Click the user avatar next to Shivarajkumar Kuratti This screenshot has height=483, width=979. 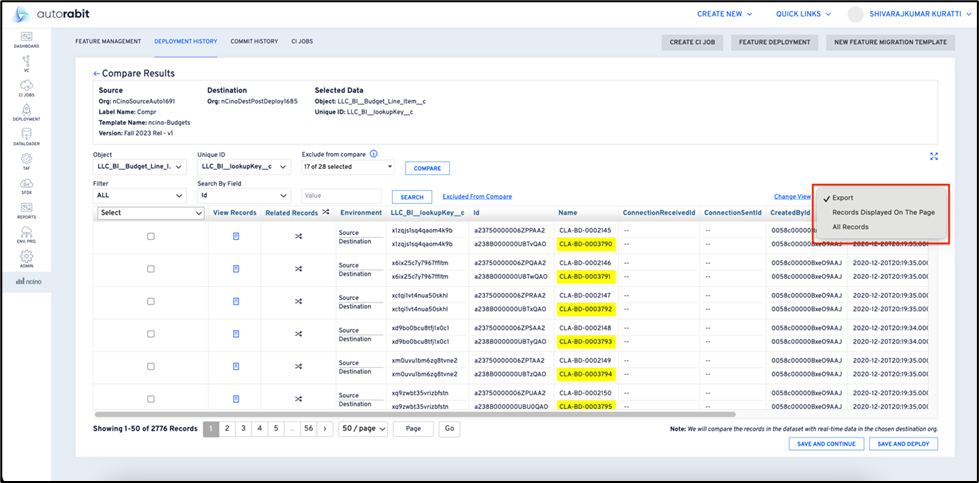855,14
